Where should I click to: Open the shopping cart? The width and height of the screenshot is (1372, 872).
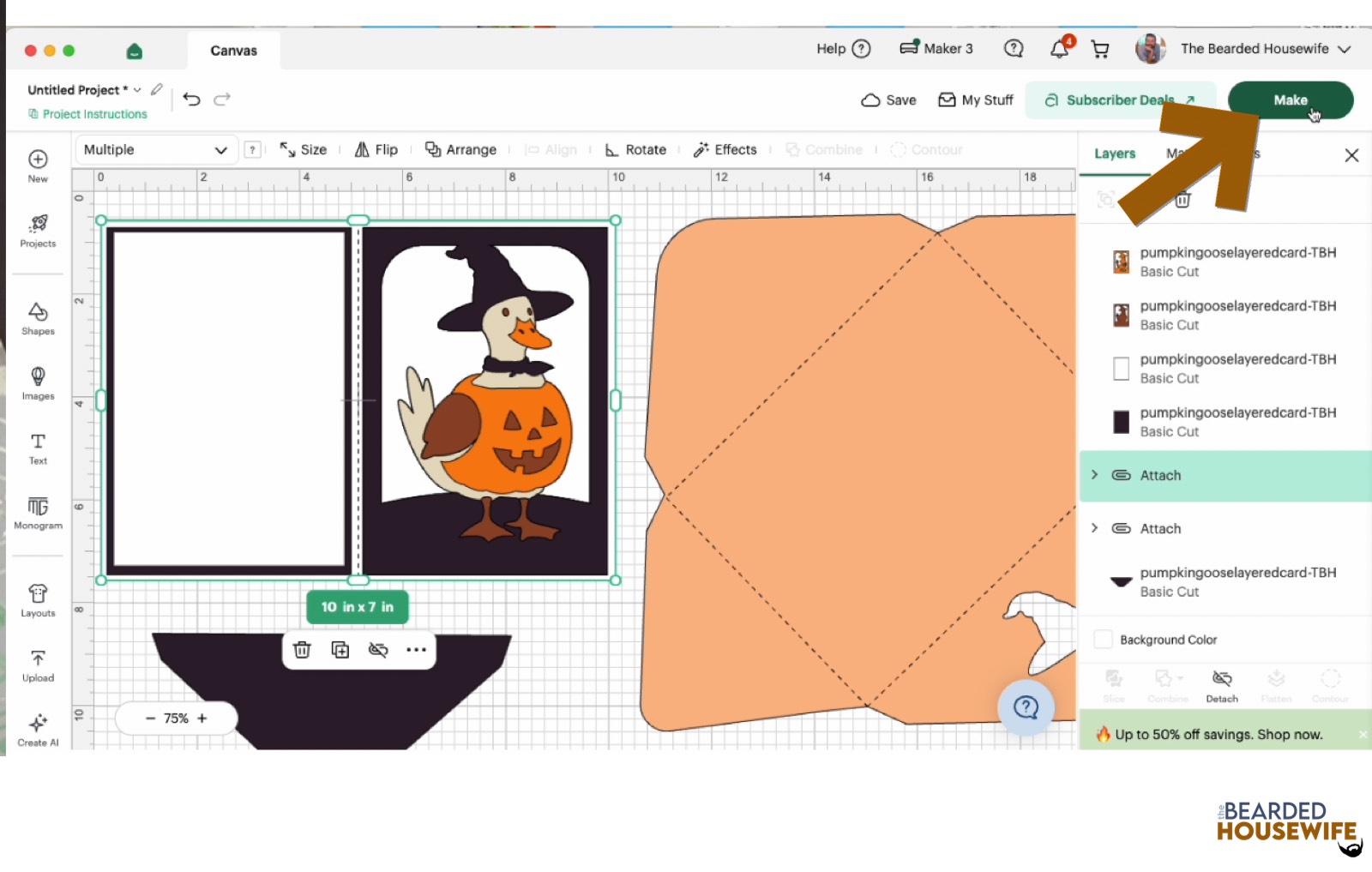(1100, 50)
